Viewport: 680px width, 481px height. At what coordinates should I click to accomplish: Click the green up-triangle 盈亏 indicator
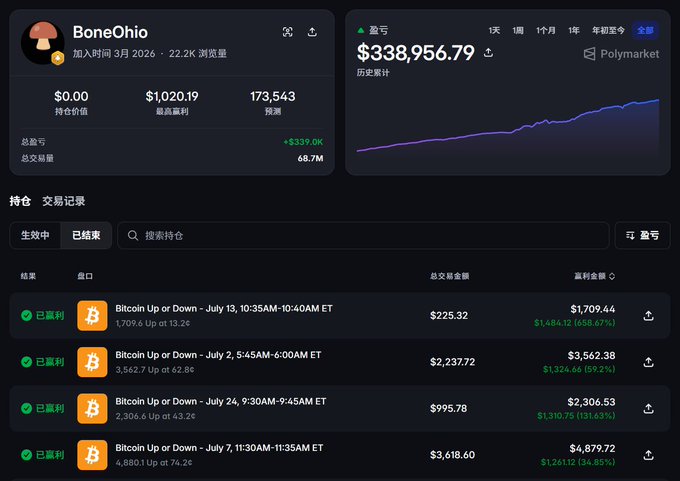pyautogui.click(x=360, y=30)
